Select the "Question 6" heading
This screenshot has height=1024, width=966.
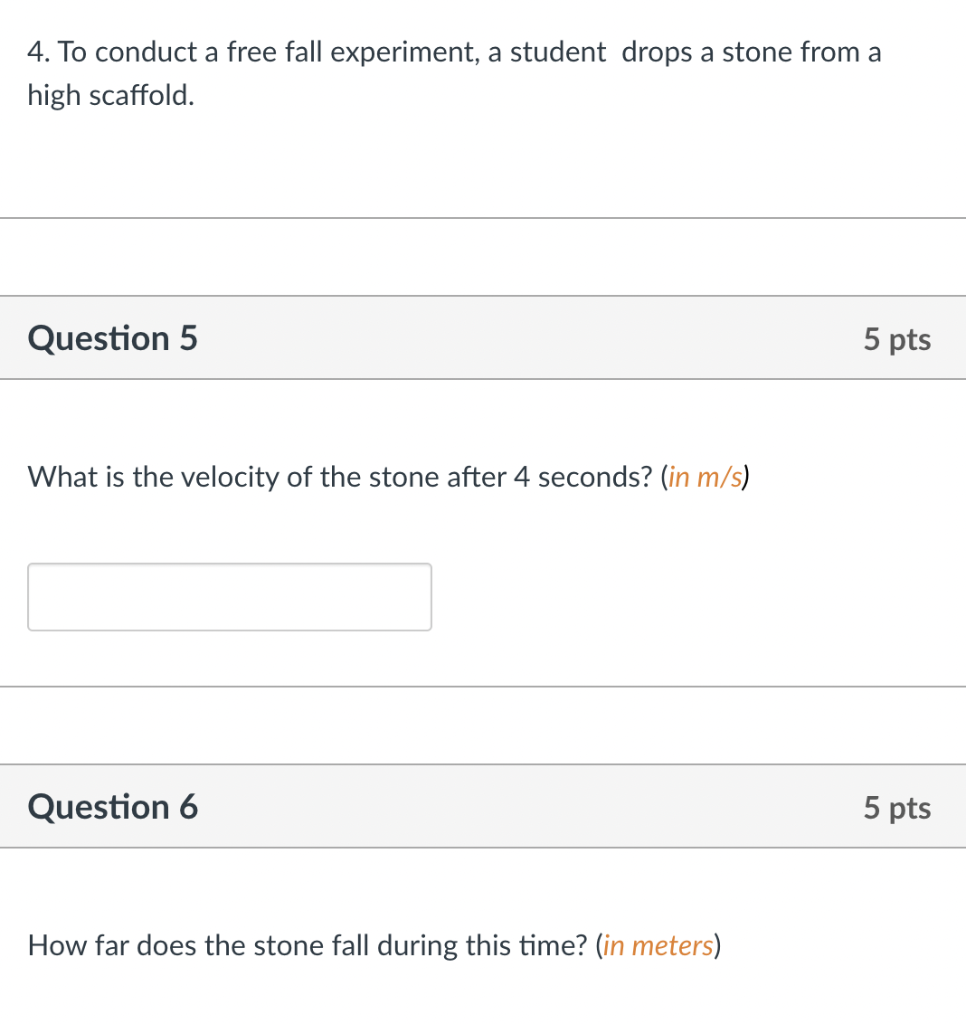point(113,806)
